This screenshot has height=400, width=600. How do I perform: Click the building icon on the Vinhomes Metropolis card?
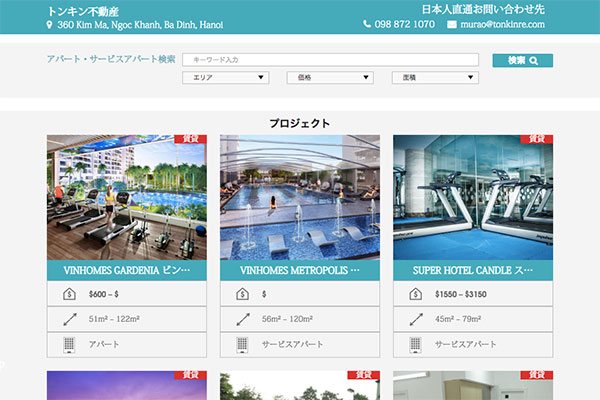[242, 344]
